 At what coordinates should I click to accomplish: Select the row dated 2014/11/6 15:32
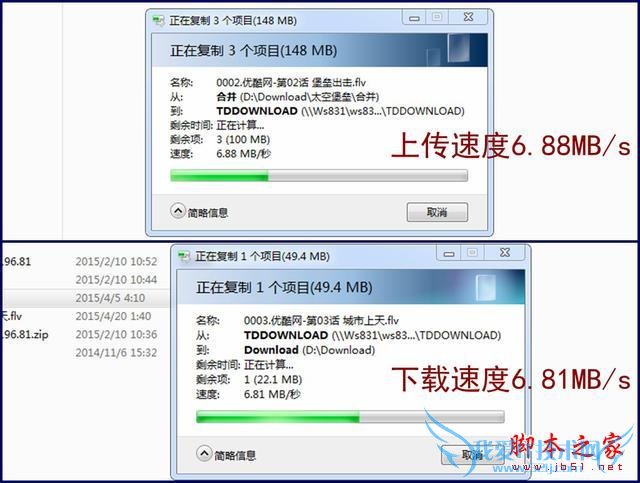coord(86,352)
